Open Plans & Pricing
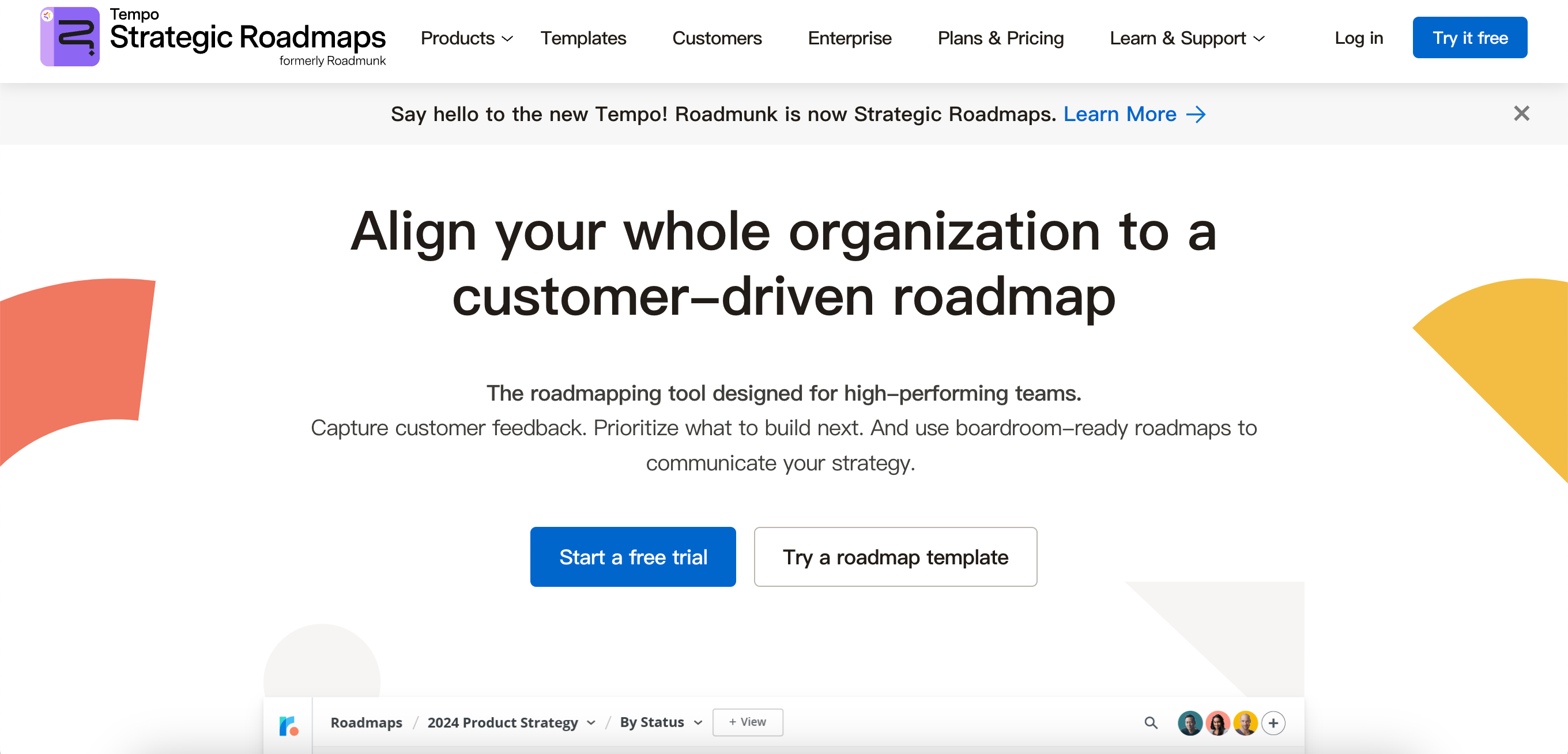Image resolution: width=1568 pixels, height=754 pixels. [1000, 37]
